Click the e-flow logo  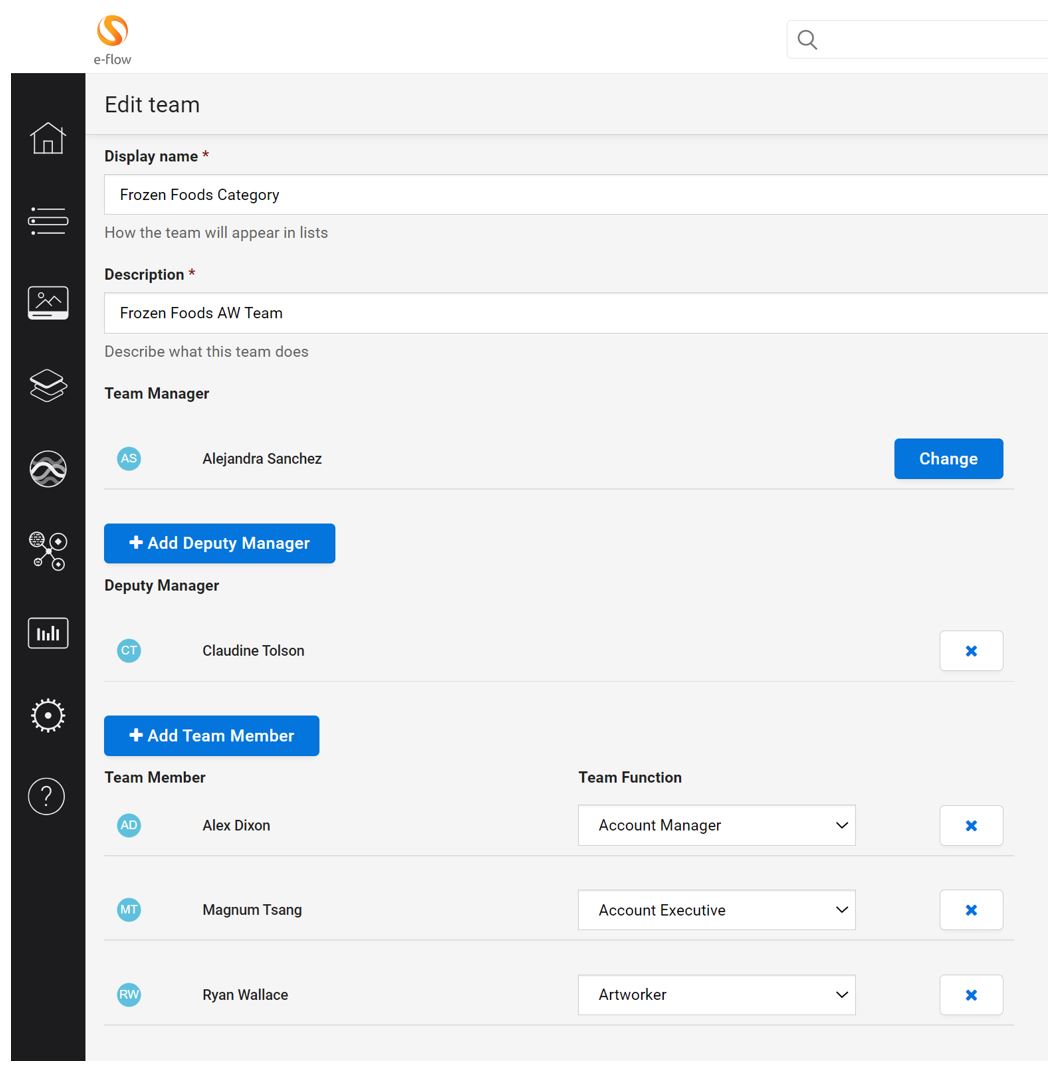click(112, 40)
